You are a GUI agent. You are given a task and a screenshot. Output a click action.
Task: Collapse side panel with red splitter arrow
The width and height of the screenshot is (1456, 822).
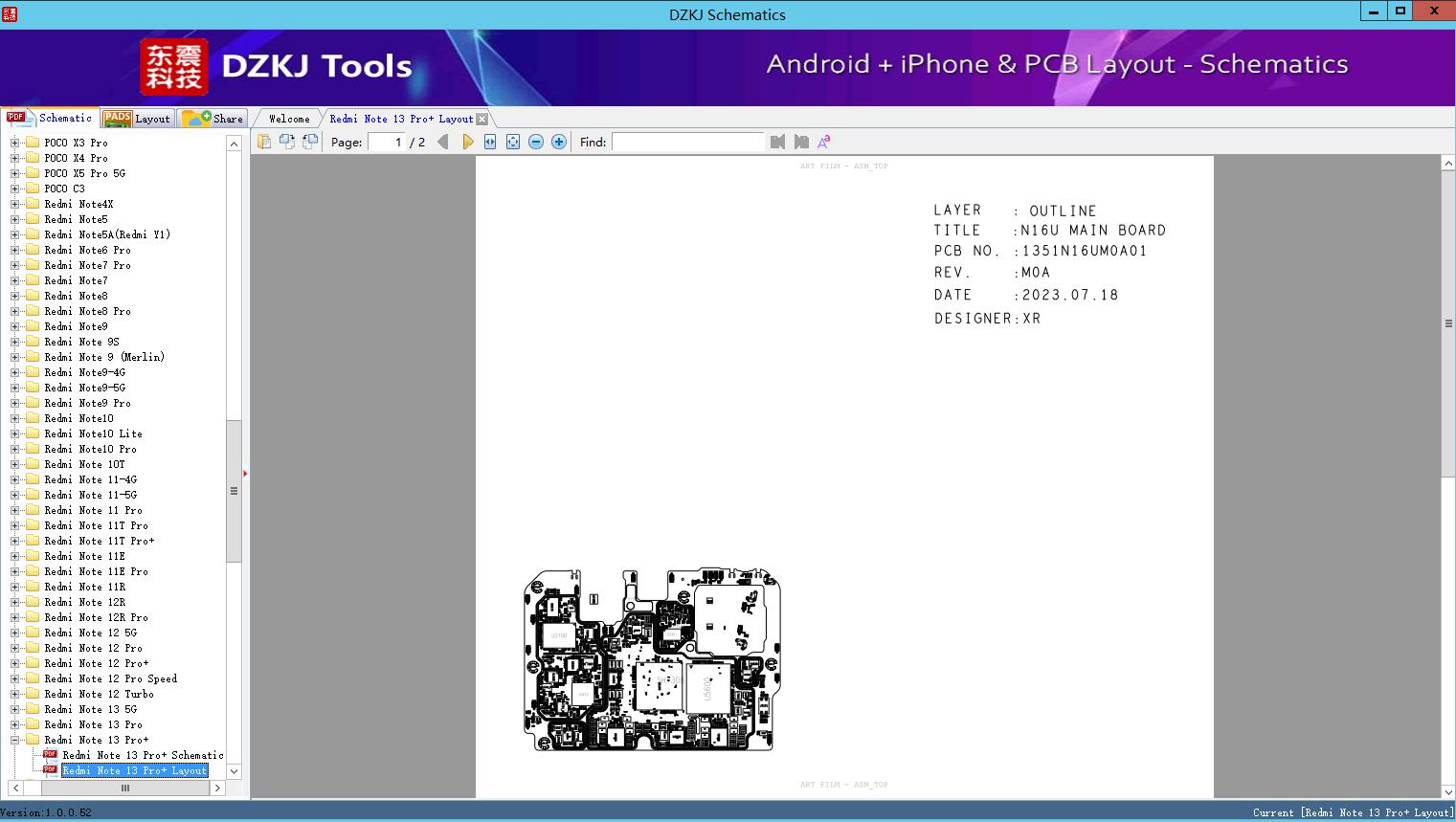pos(245,474)
